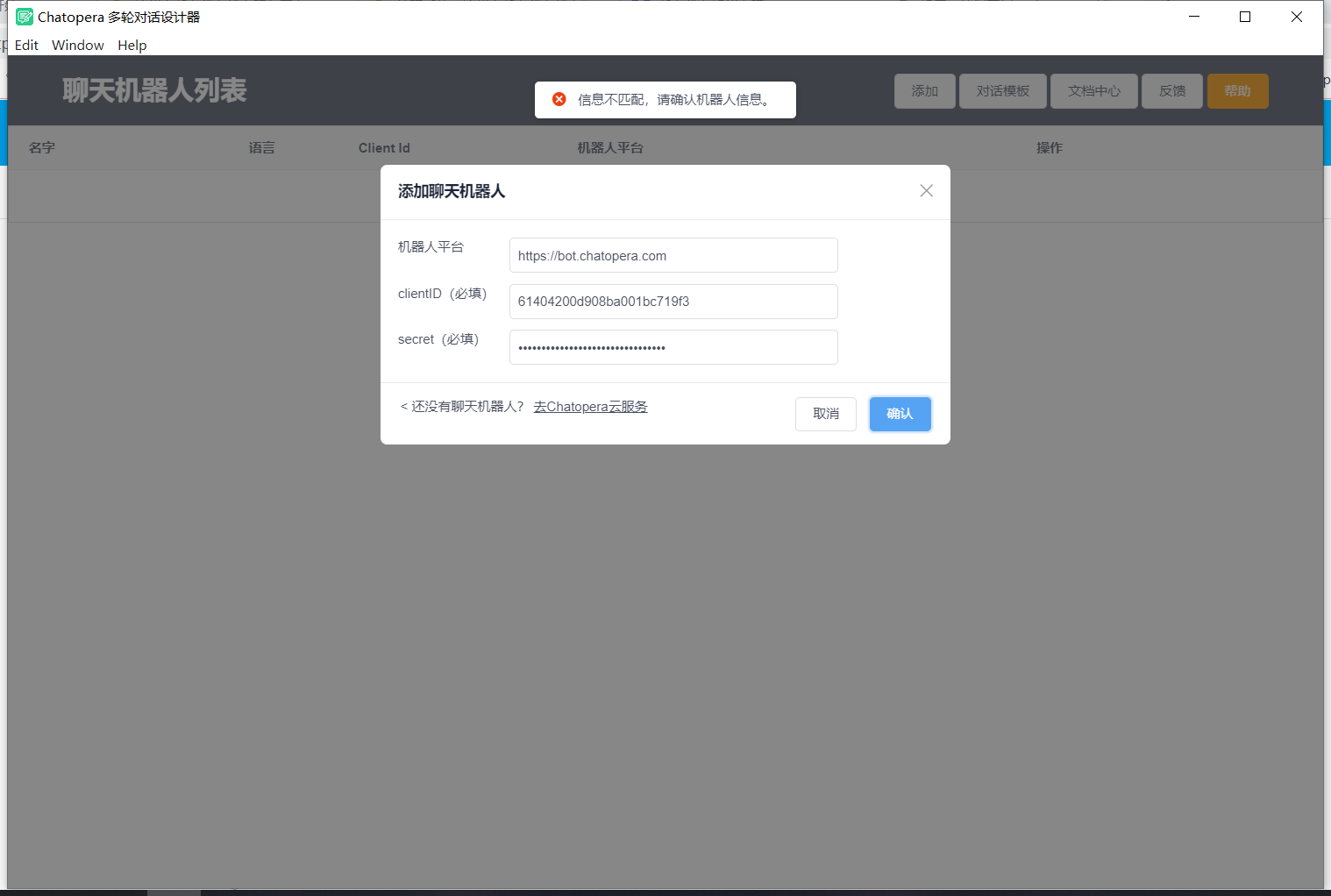Click the secret（必填）label

pos(438,339)
